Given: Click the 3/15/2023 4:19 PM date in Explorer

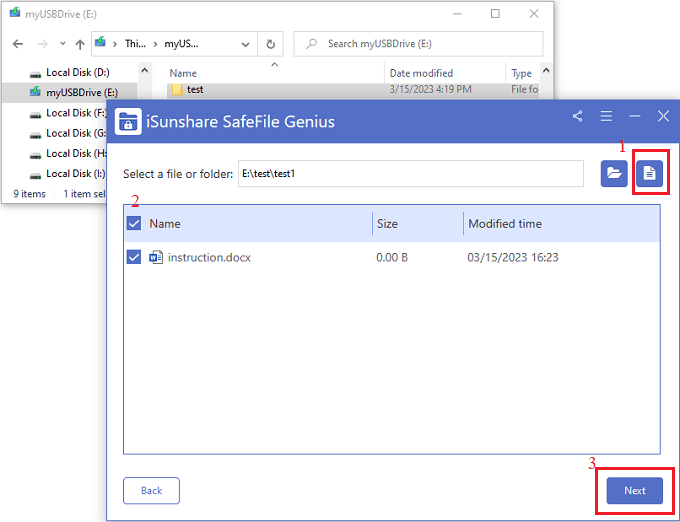Looking at the screenshot, I should point(430,89).
